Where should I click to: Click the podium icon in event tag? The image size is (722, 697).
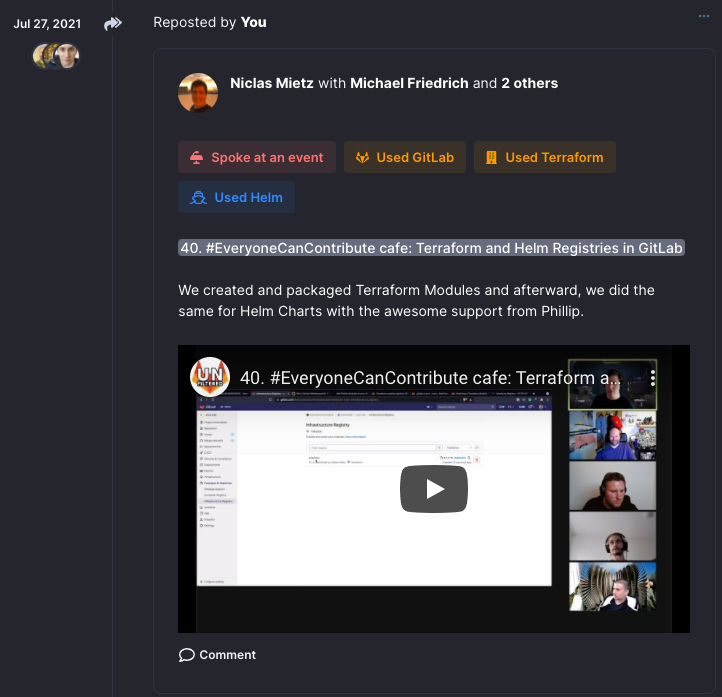coord(197,157)
